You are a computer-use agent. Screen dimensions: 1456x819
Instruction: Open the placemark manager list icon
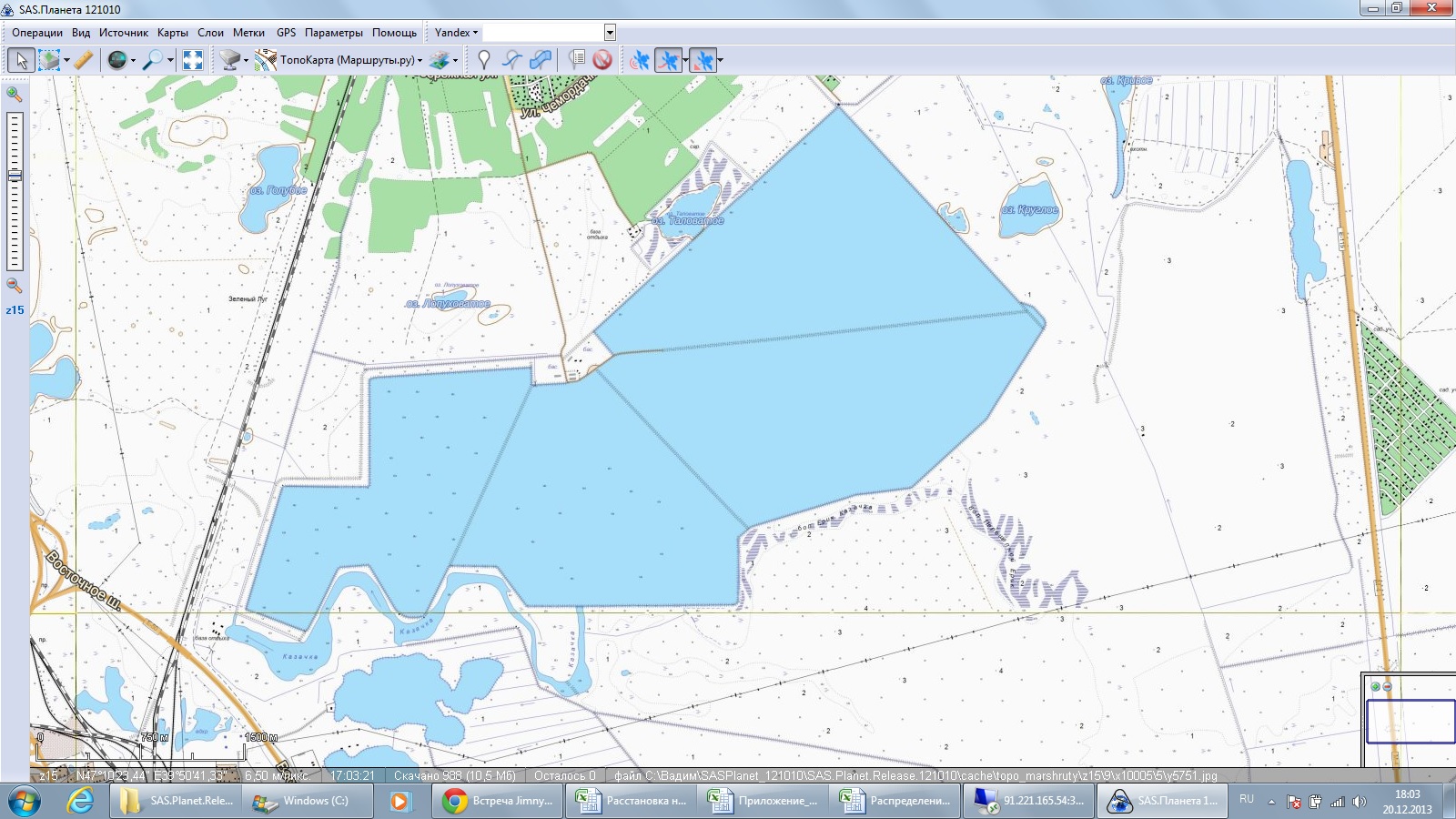576,60
